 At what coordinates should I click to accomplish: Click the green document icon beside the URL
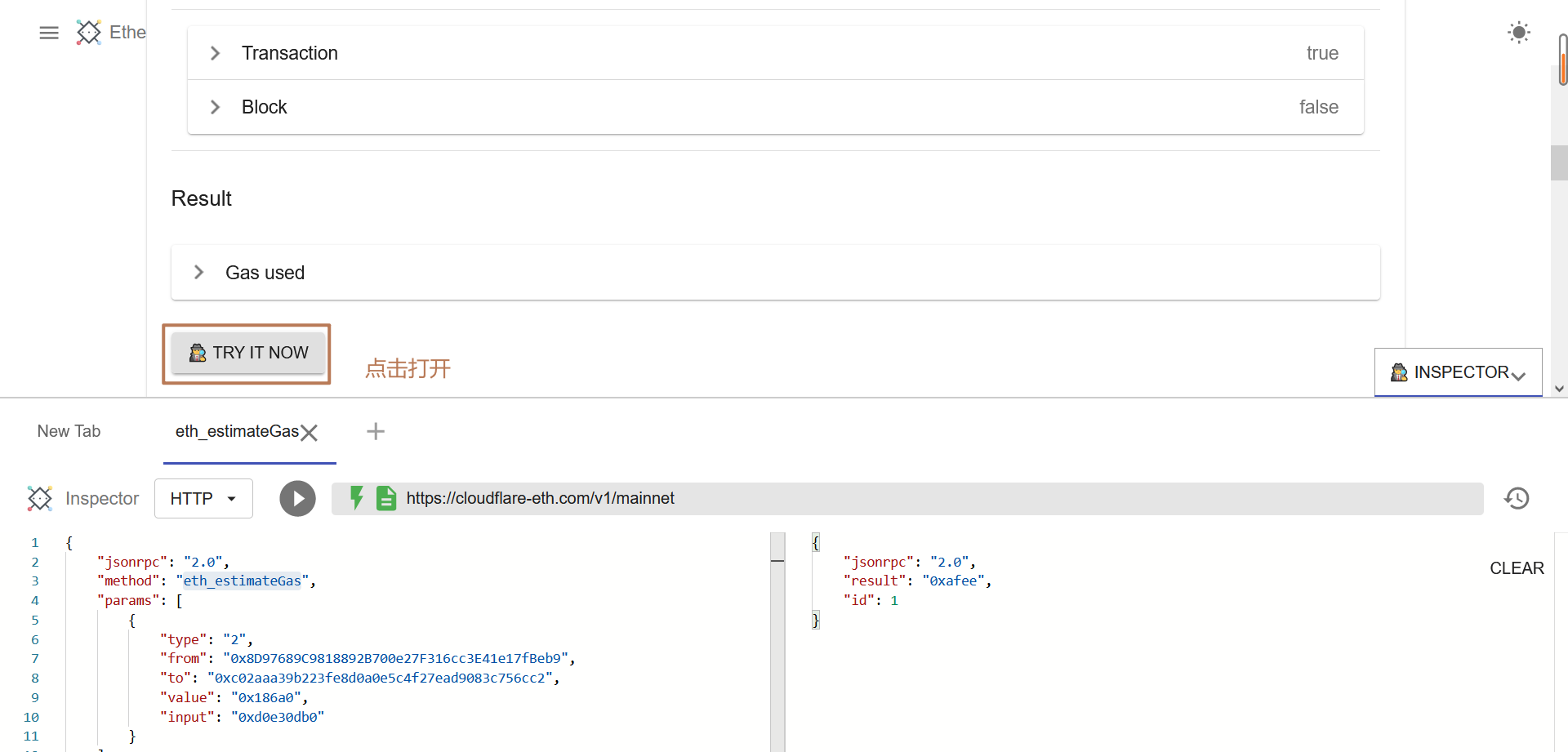[x=385, y=498]
